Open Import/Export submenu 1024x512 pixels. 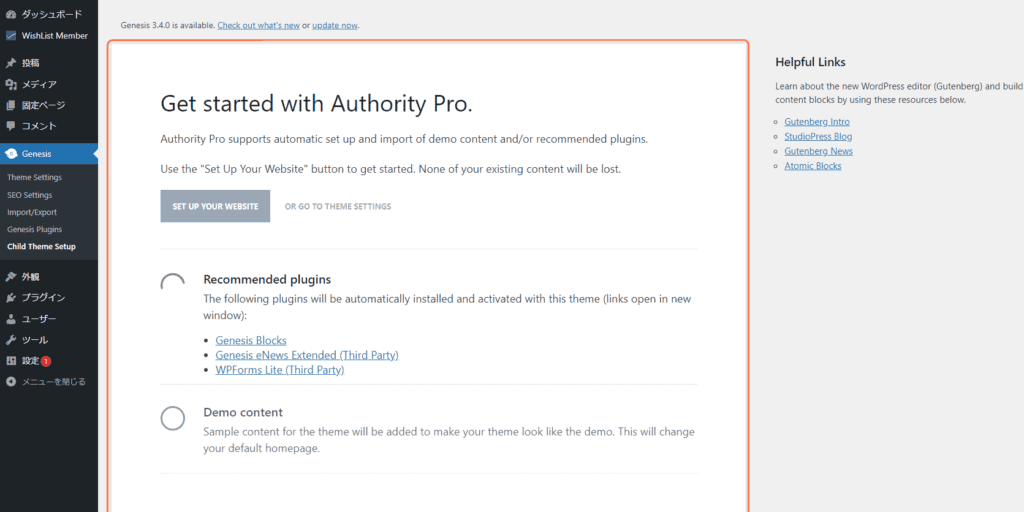coord(32,212)
